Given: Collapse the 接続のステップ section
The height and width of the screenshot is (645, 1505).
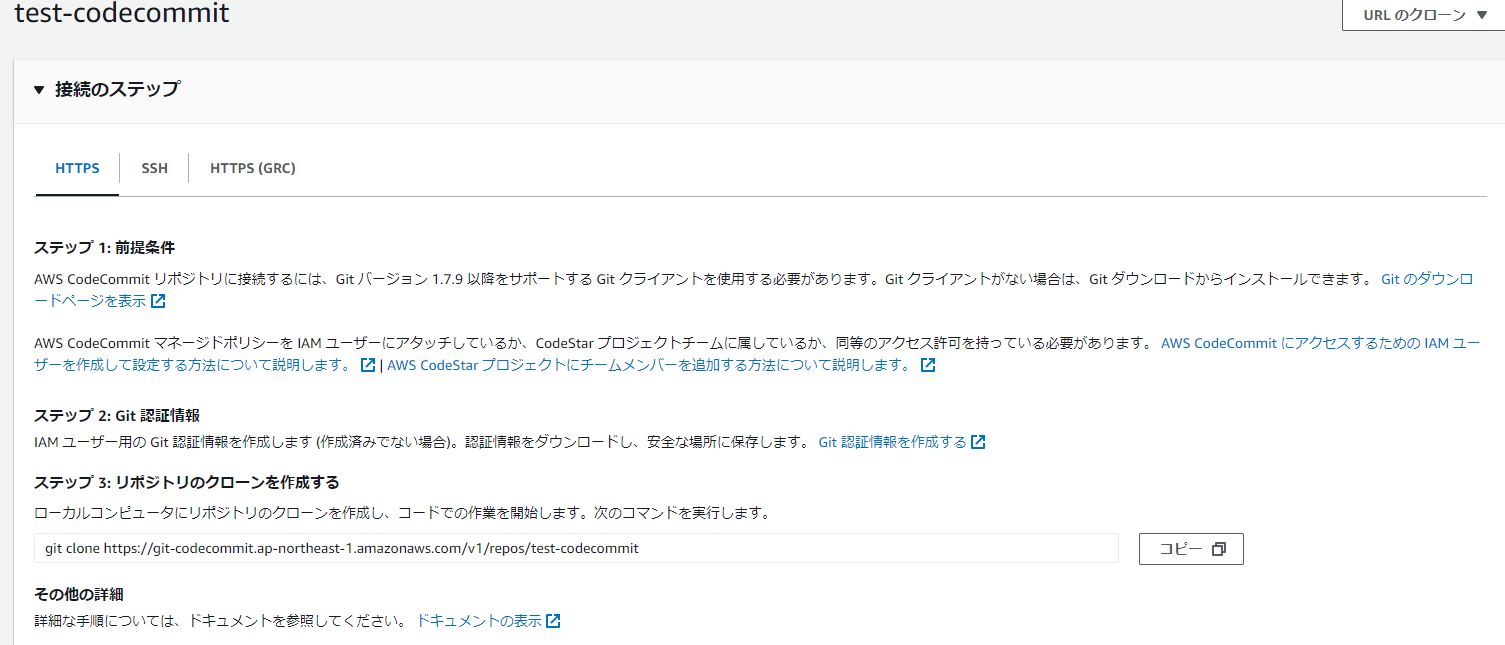Looking at the screenshot, I should tap(39, 89).
